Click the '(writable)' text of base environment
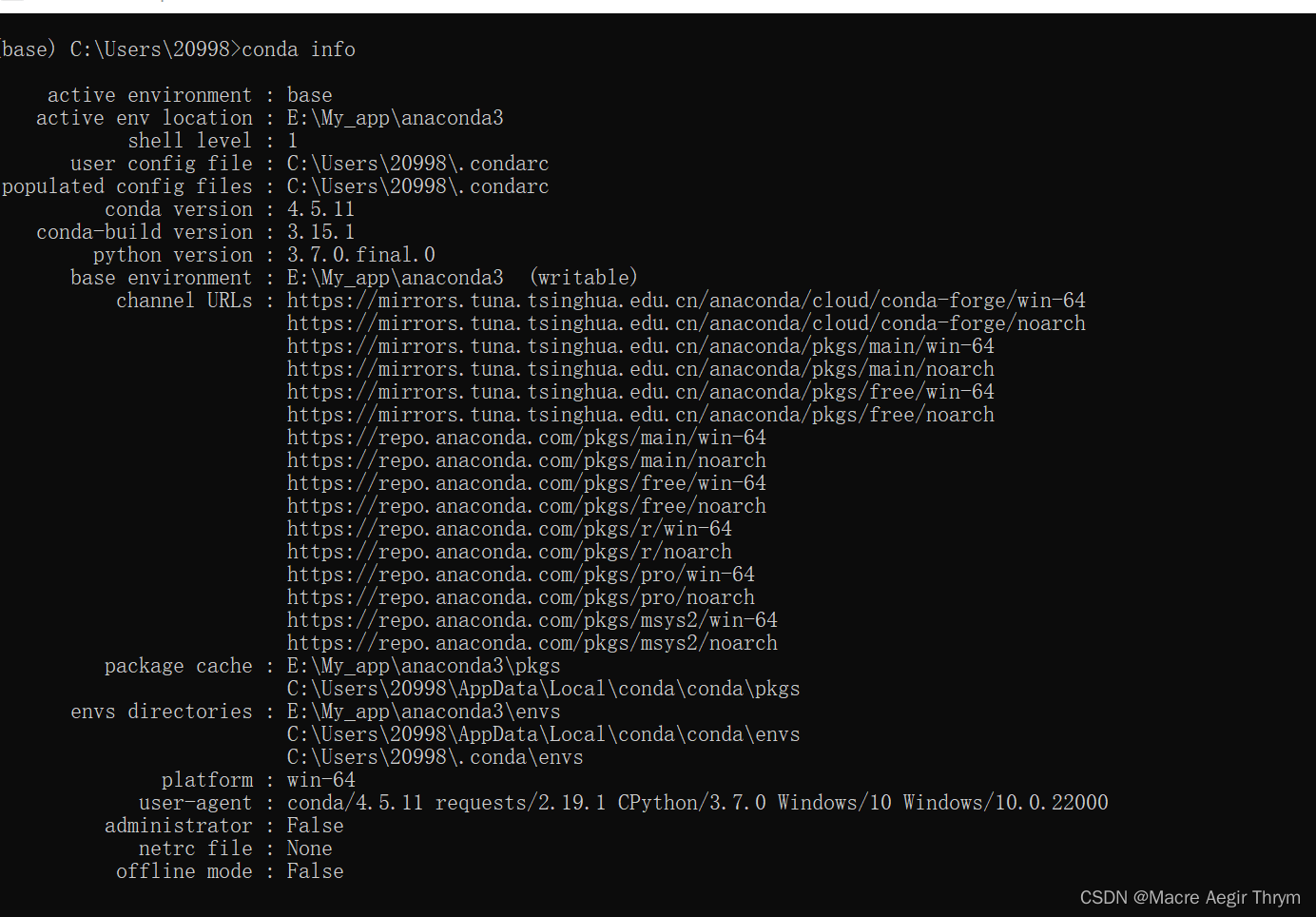This screenshot has width=1316, height=917. pos(584,278)
